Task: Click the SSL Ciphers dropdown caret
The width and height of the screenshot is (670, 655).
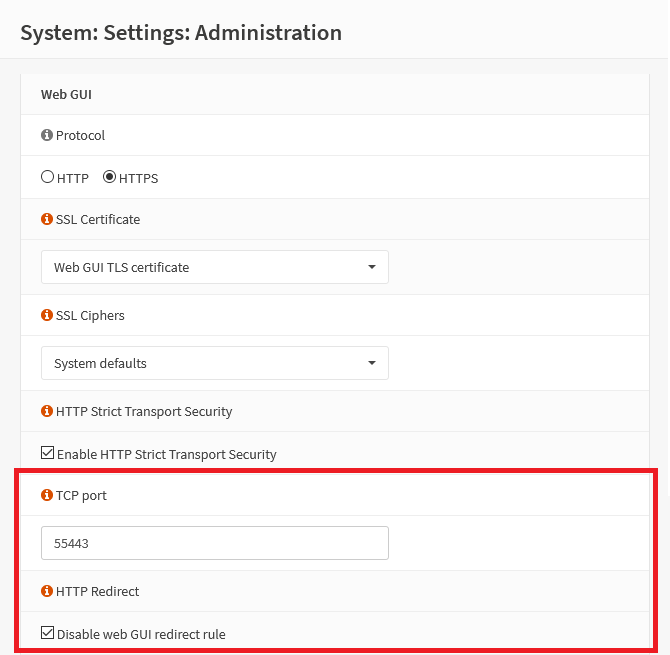Action: 372,363
